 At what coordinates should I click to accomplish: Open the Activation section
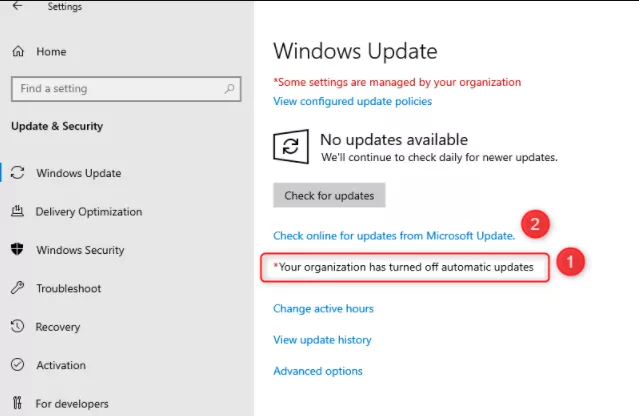tap(61, 365)
